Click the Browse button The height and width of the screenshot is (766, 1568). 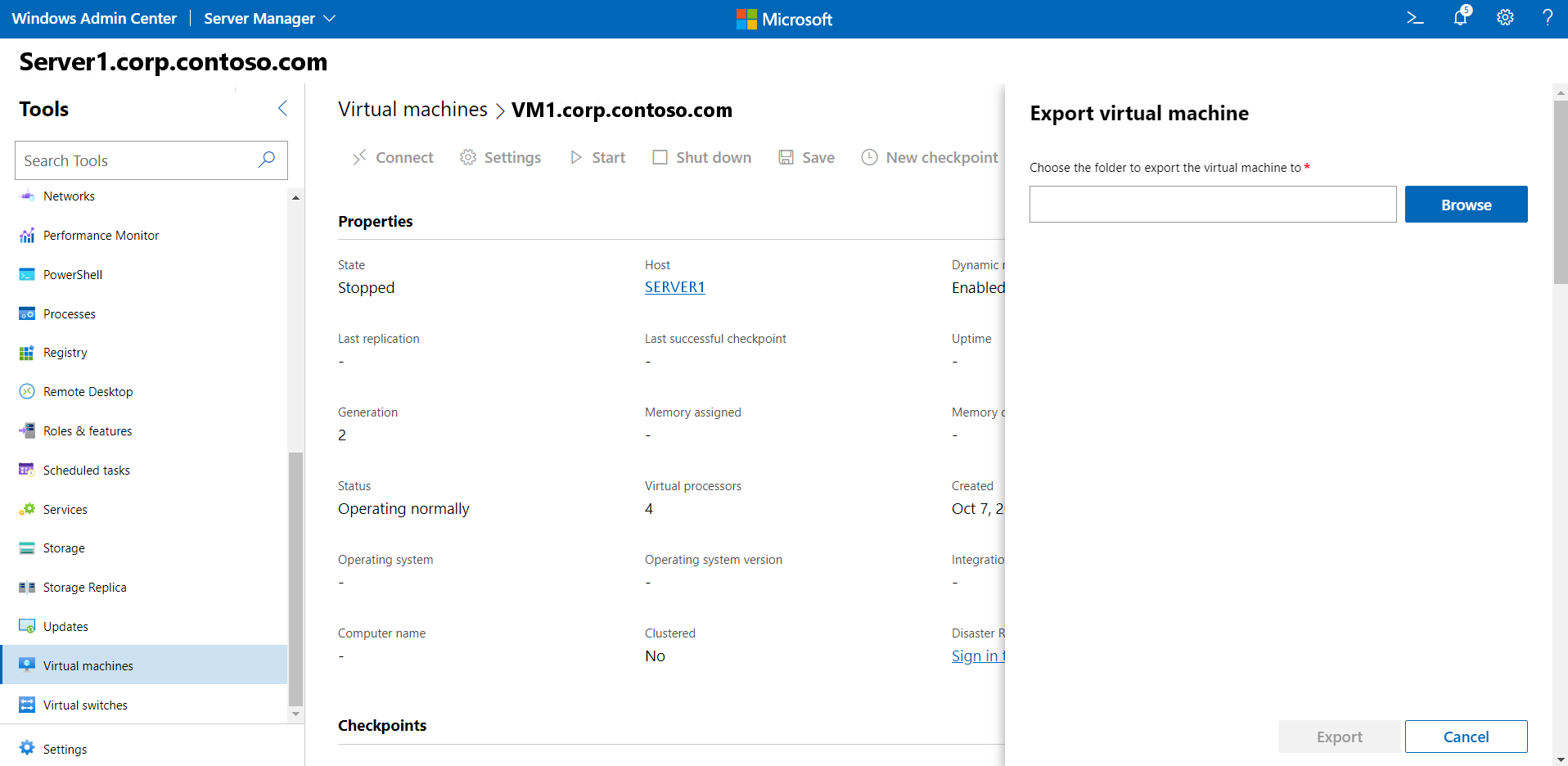1466,205
